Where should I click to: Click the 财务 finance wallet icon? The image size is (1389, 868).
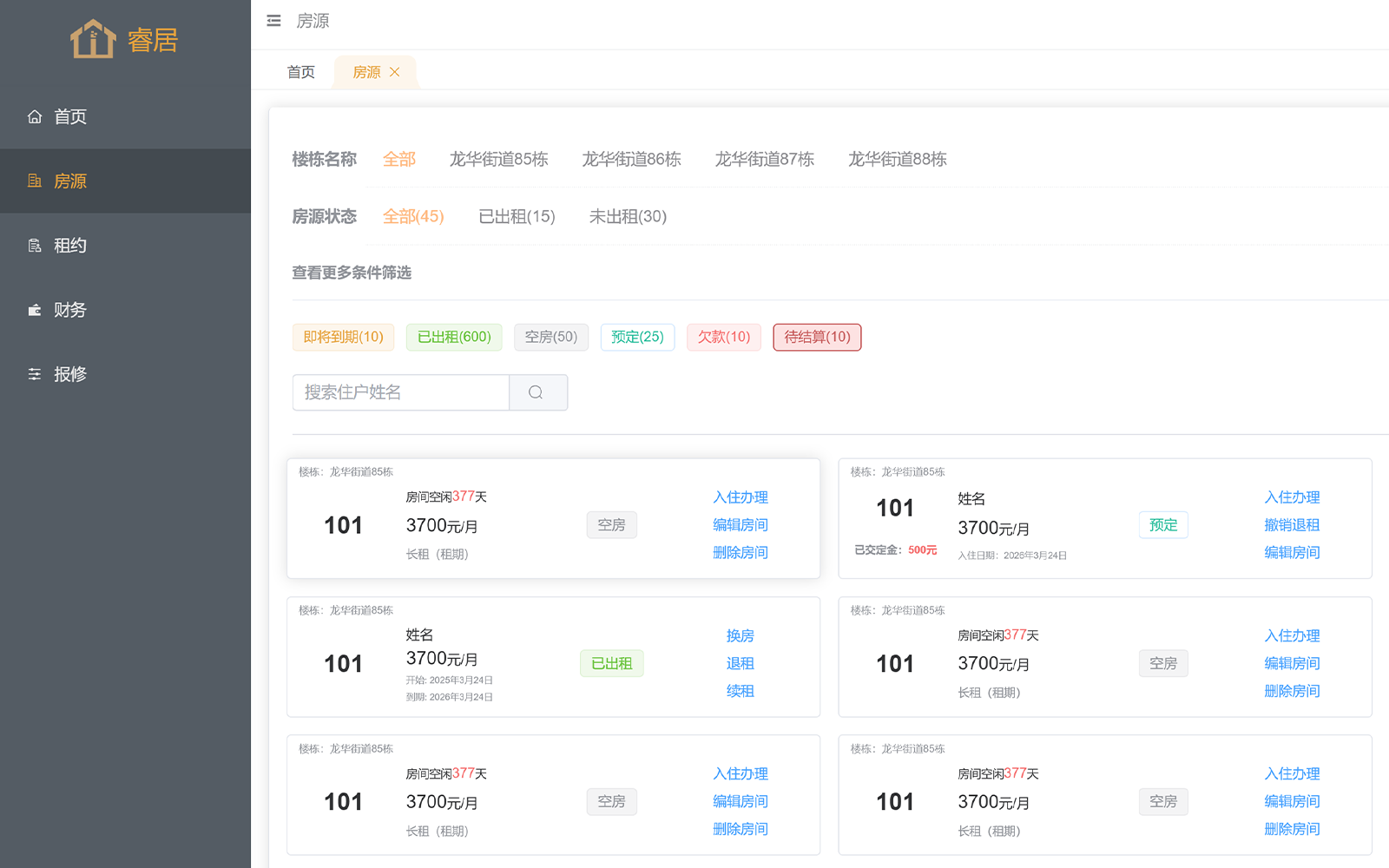[x=35, y=310]
